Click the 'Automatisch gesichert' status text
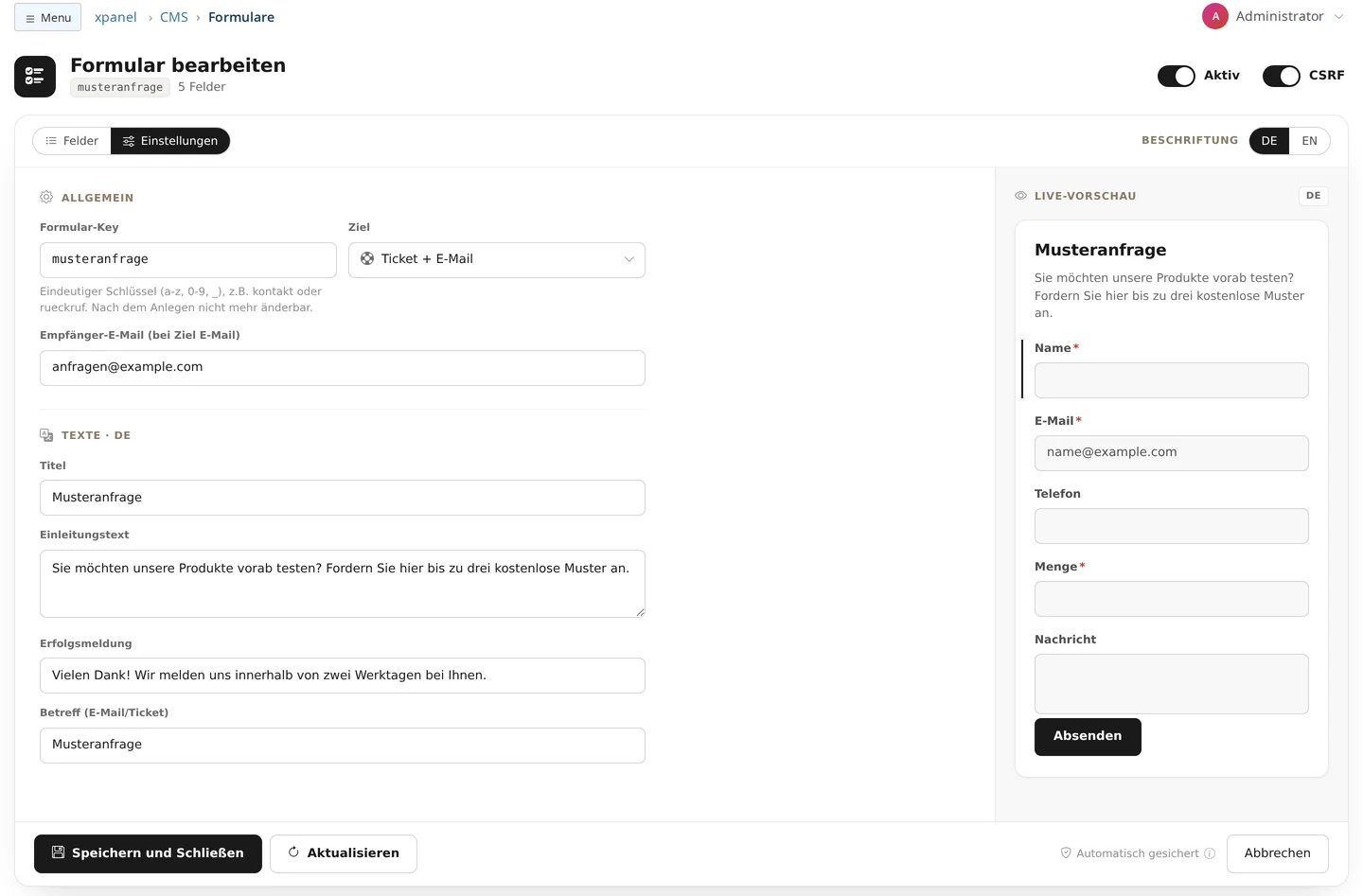This screenshot has height=896, width=1363. pyautogui.click(x=1138, y=853)
